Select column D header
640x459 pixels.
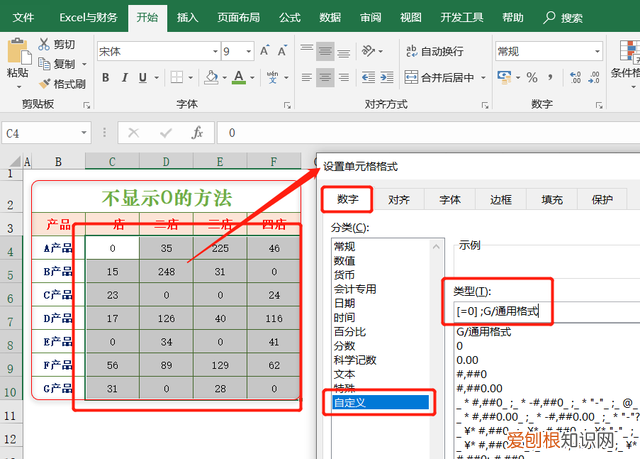(166, 162)
